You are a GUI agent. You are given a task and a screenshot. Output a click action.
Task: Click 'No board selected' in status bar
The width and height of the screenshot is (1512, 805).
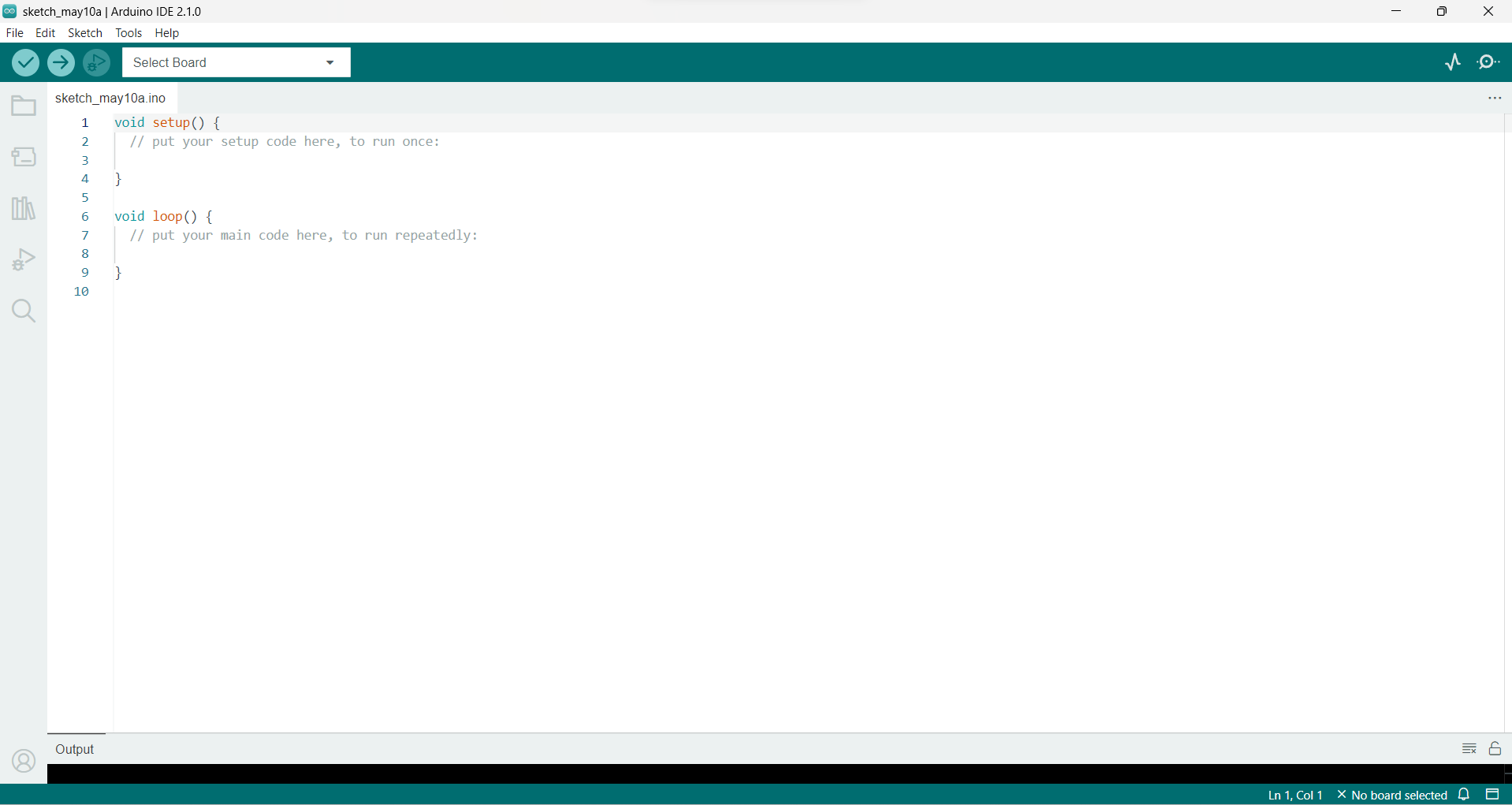(1392, 795)
